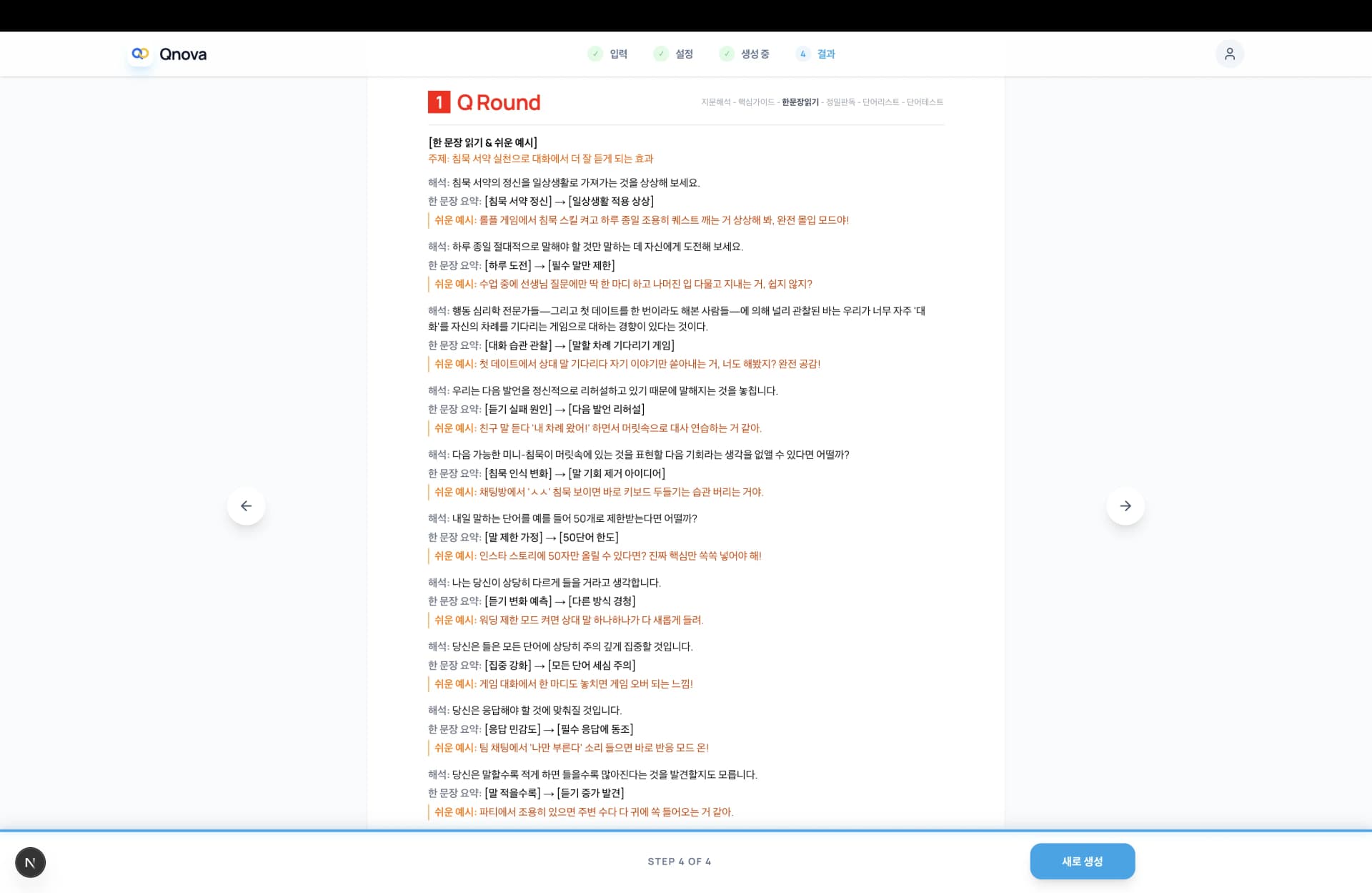1372x893 pixels.
Task: Open the 정밀판독 section
Action: click(840, 102)
